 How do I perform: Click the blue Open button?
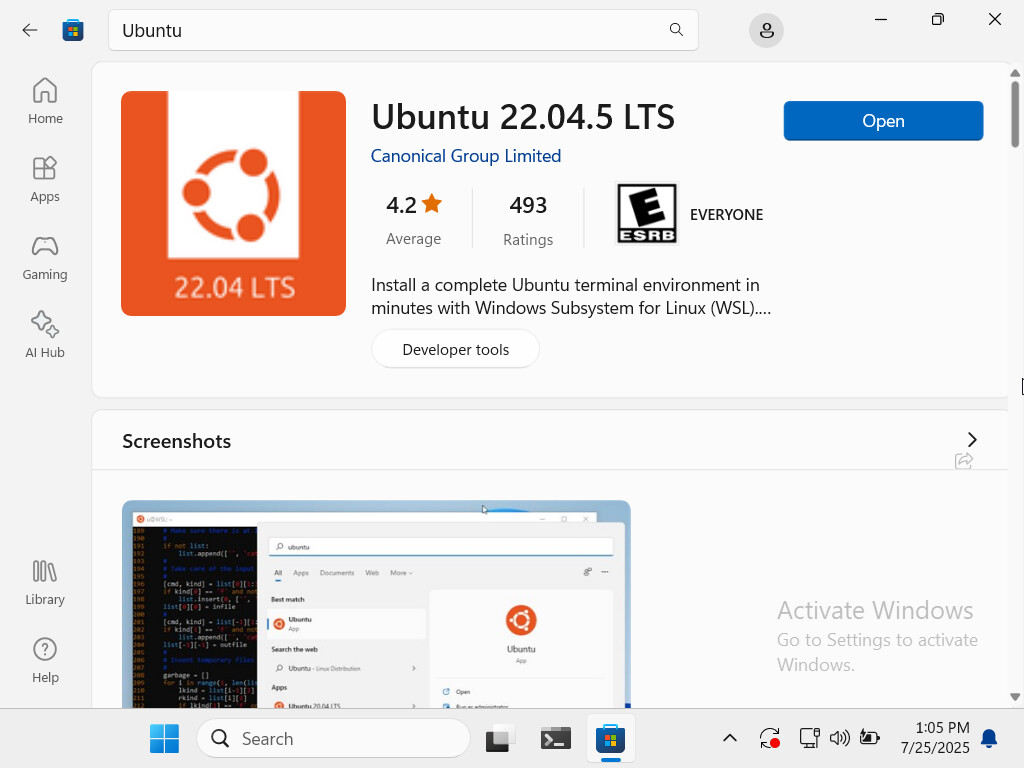(x=883, y=121)
